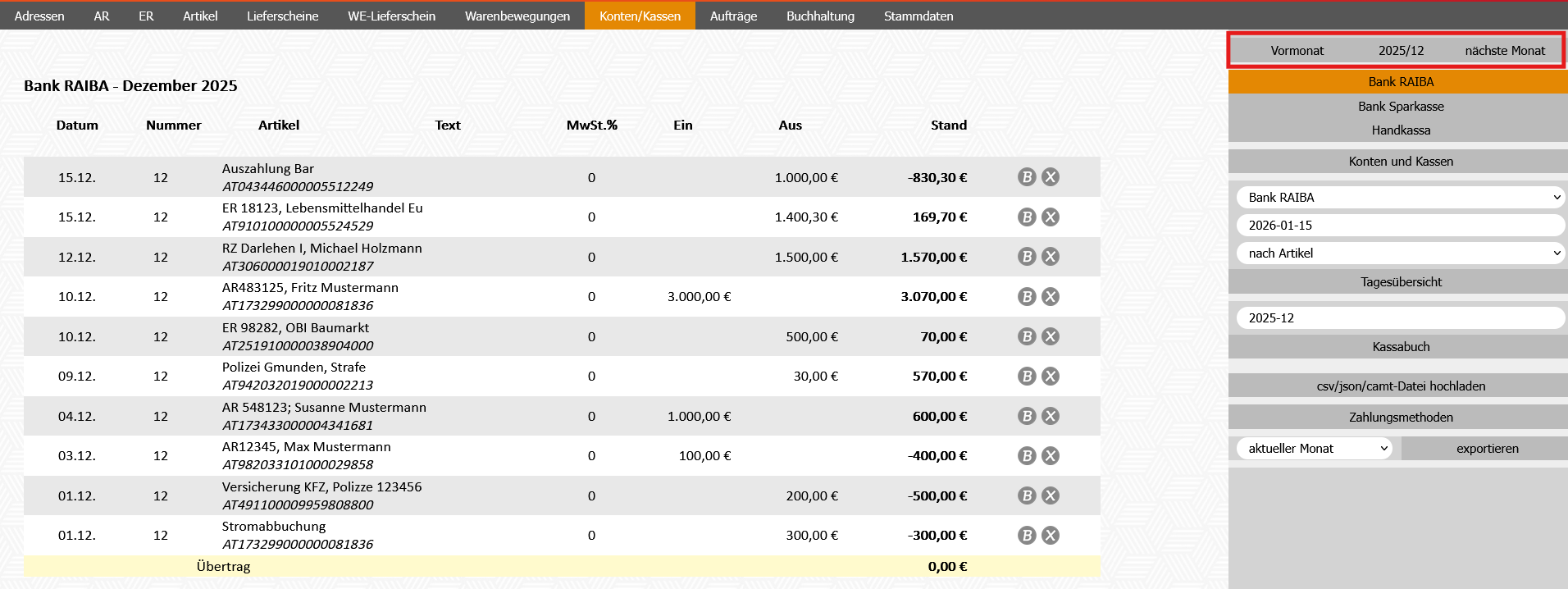Image resolution: width=1568 pixels, height=589 pixels.
Task: Click B icon on Susanne Mustermann row
Action: click(1027, 416)
